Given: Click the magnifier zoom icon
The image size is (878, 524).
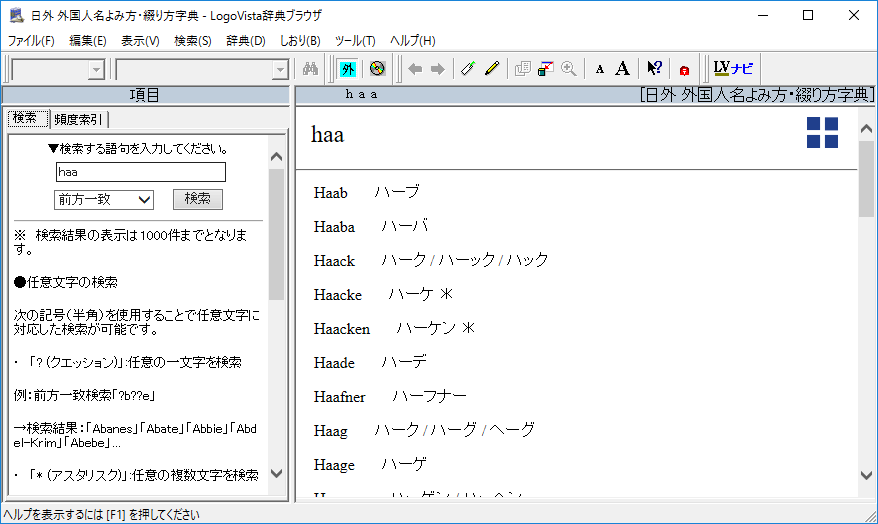Looking at the screenshot, I should point(568,69).
